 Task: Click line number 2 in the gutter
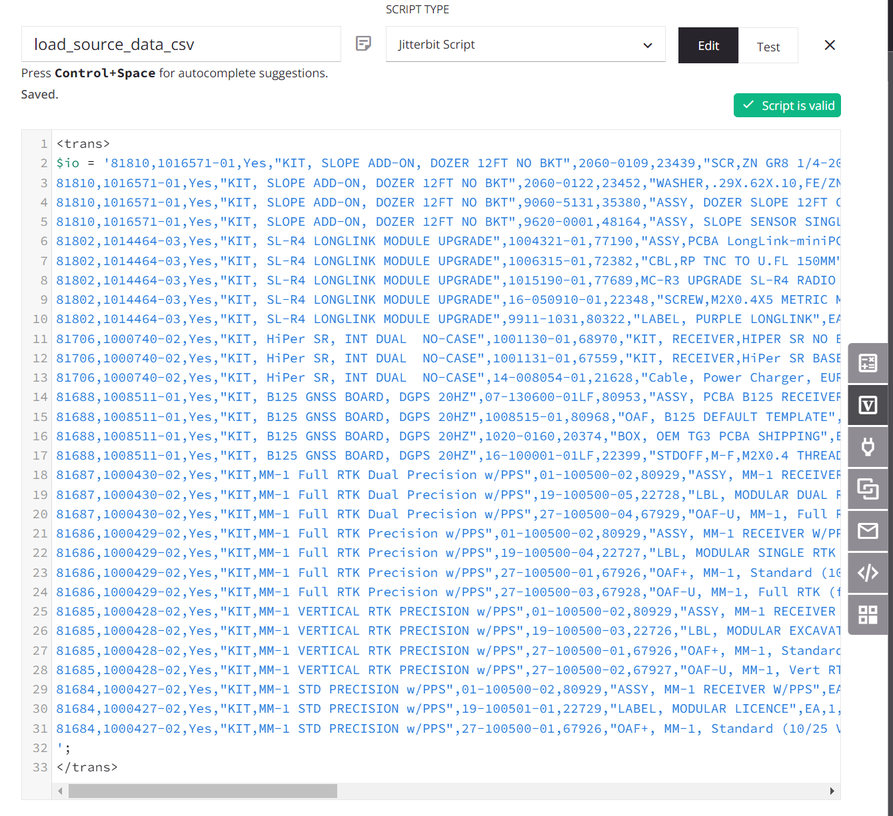(43, 162)
